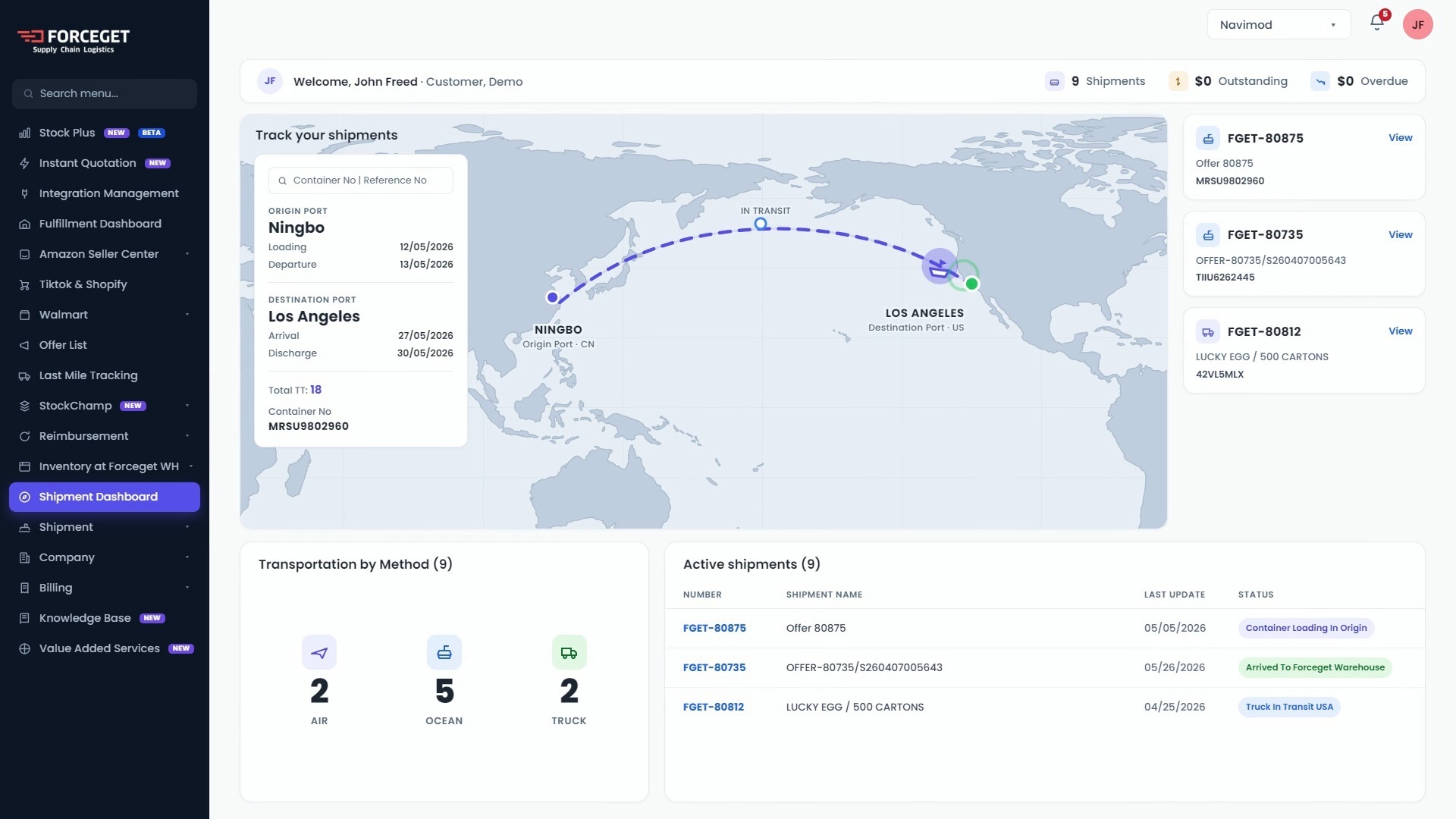Open FGET-80812 shipment number link
Screen dimensions: 1456x819
713,707
